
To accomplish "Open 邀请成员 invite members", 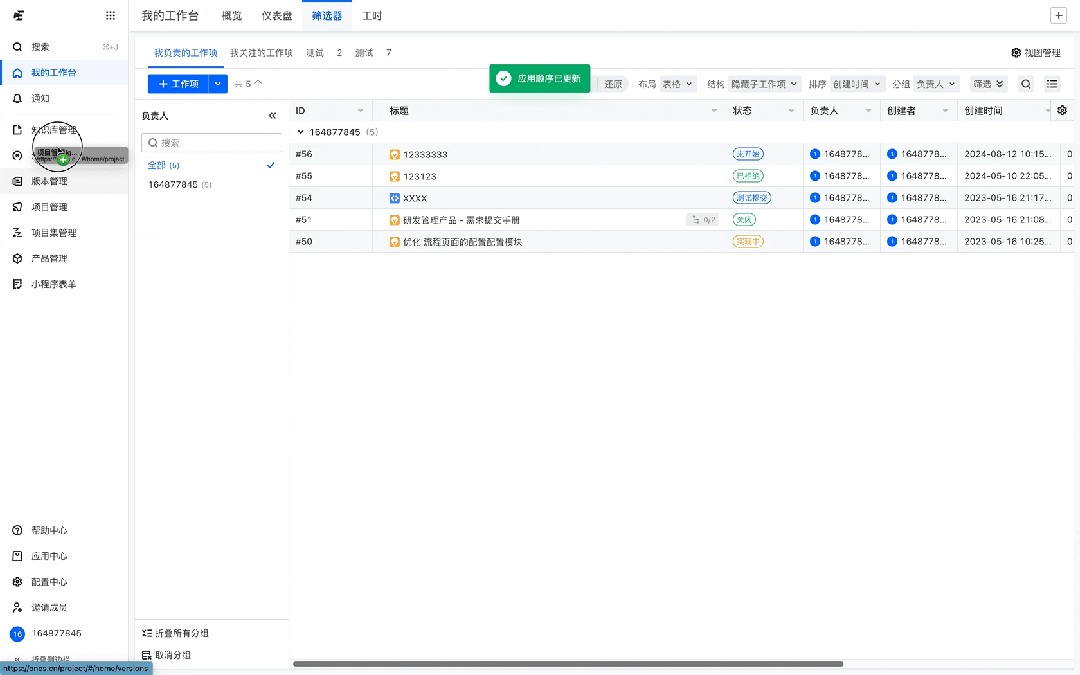I will click(x=64, y=608).
